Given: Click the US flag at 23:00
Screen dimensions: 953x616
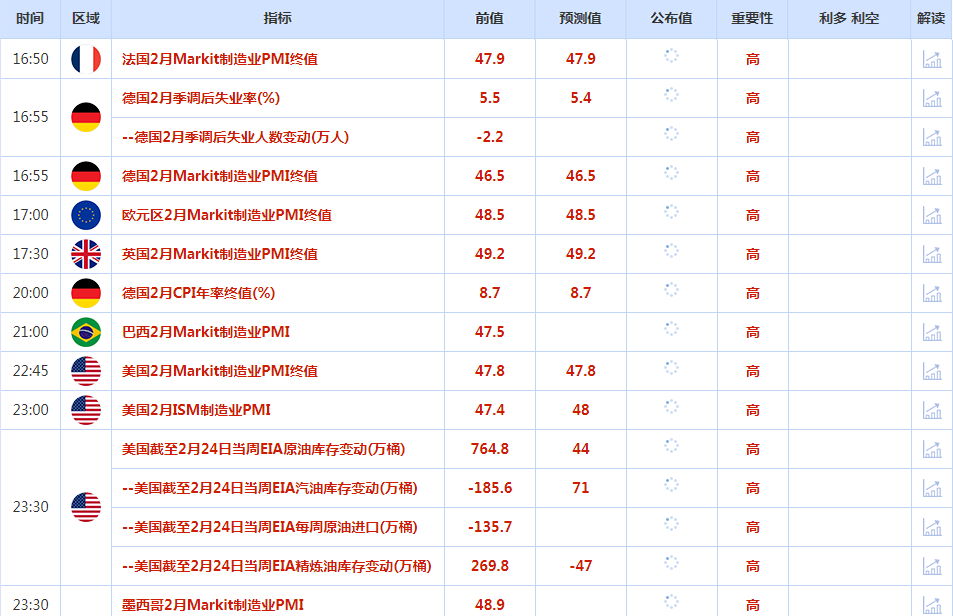Looking at the screenshot, I should [86, 410].
